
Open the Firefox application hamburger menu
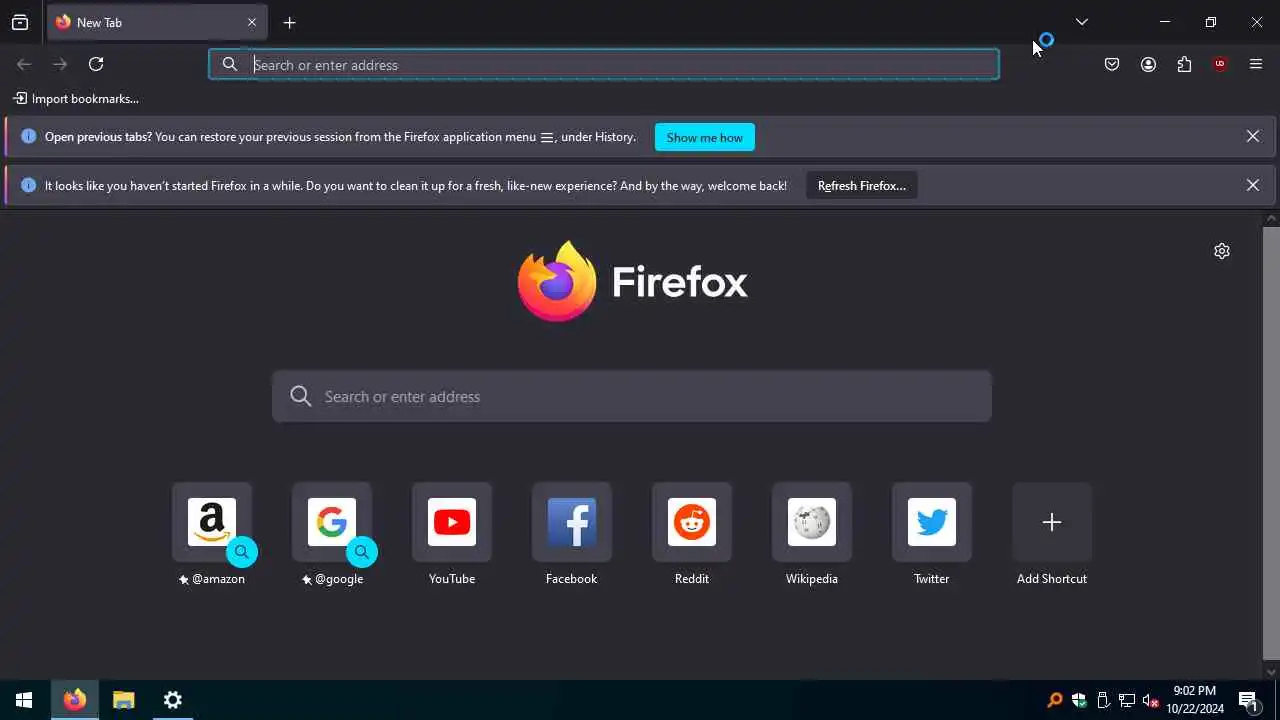(1256, 64)
